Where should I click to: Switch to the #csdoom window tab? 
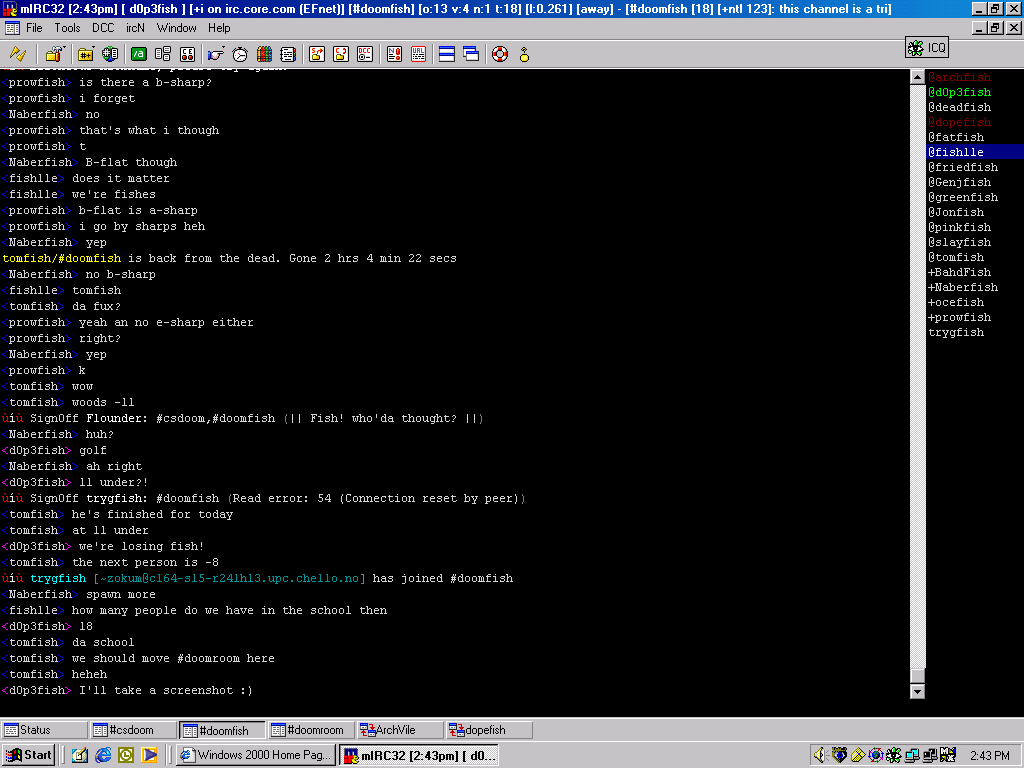coord(133,730)
